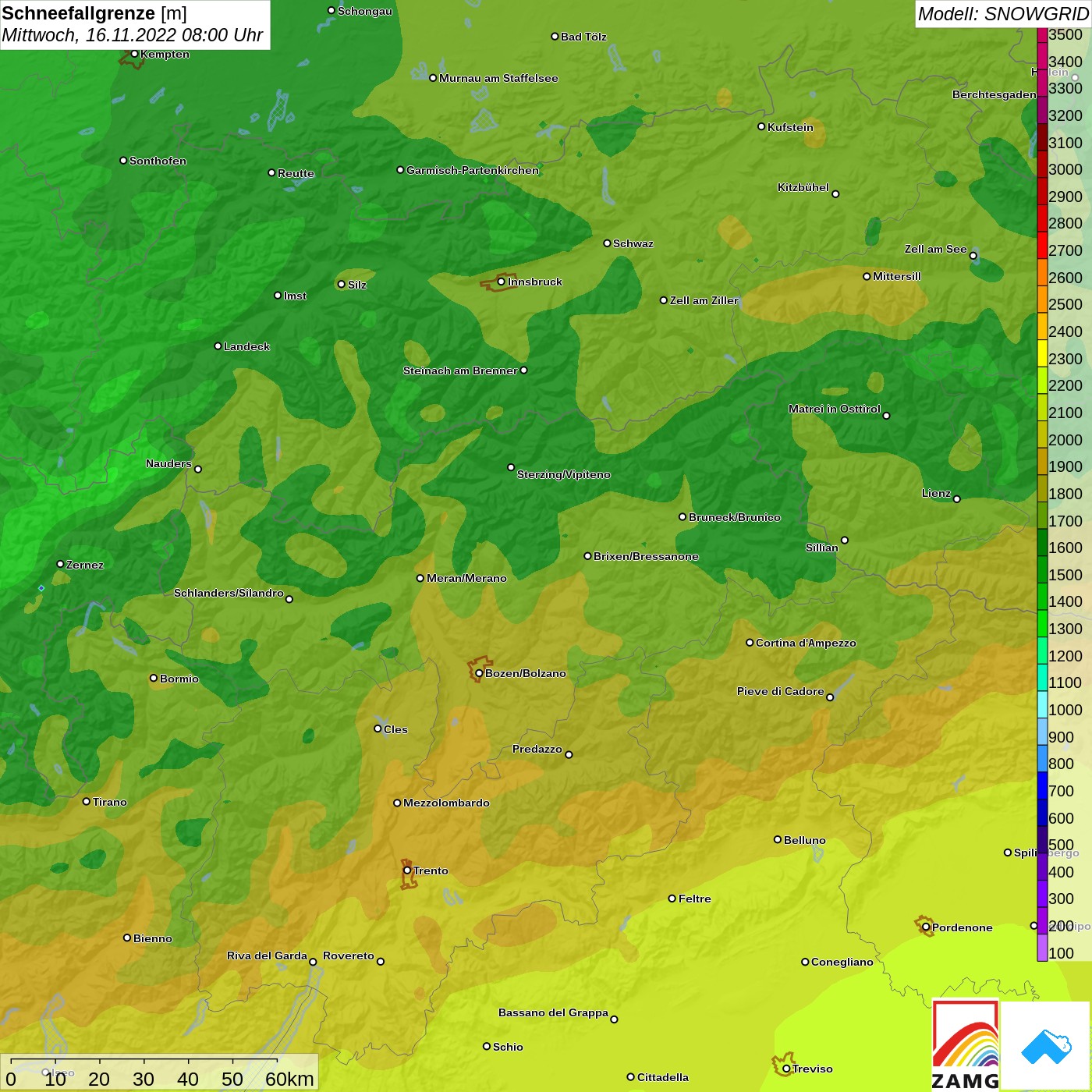This screenshot has height=1092, width=1092.
Task: Click the Sterzing/Vipiteno label
Action: [564, 474]
